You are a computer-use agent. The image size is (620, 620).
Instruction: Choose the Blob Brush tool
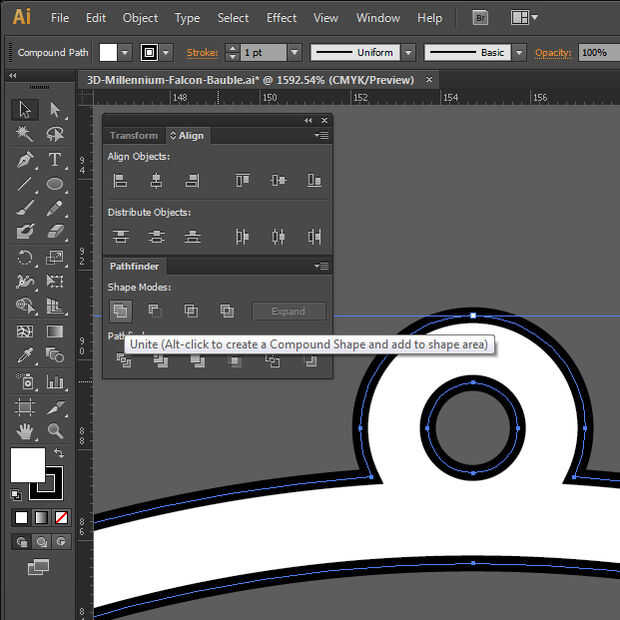click(x=25, y=232)
